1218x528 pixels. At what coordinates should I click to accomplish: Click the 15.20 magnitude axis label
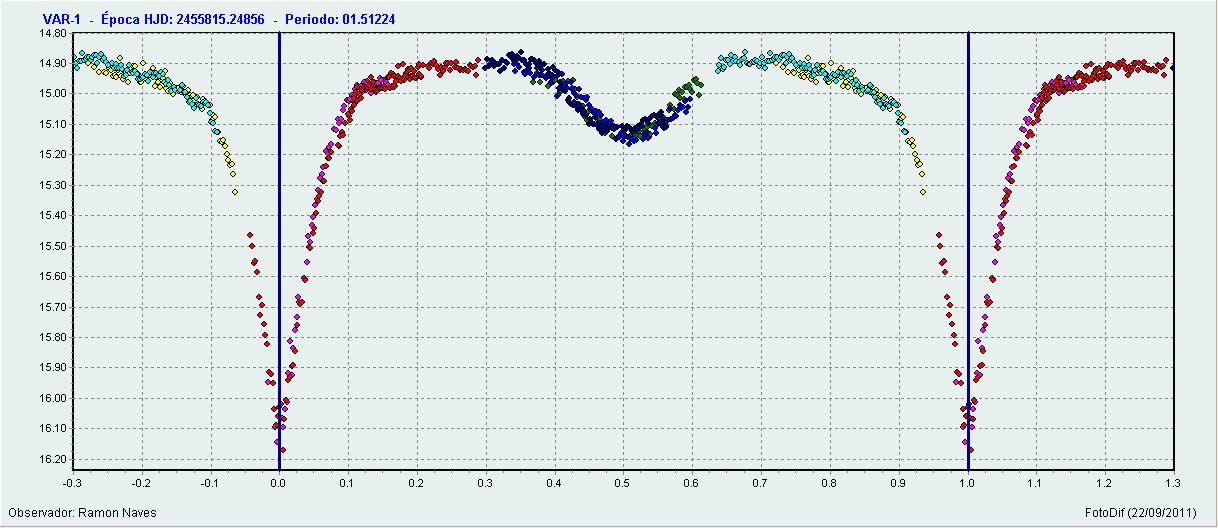pos(53,155)
